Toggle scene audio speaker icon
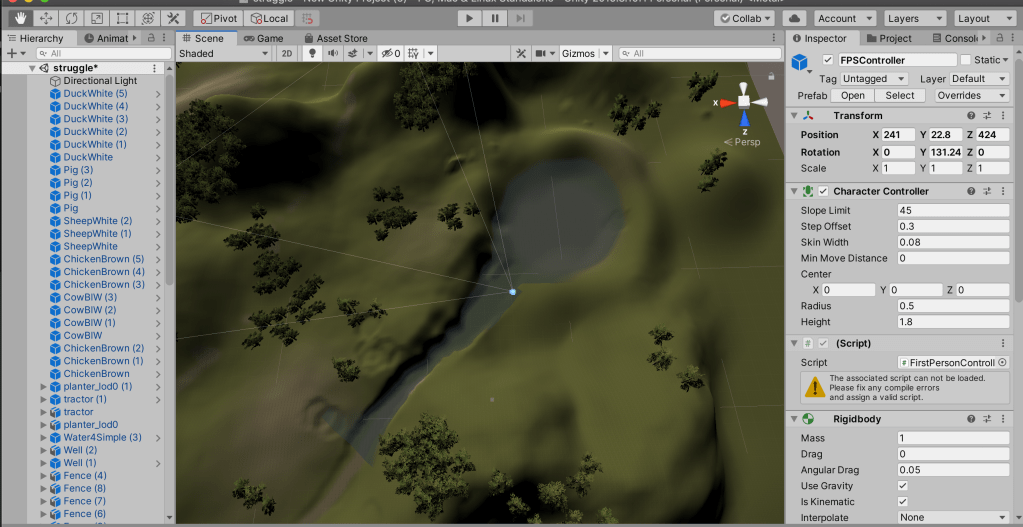This screenshot has height=527, width=1023. point(333,53)
